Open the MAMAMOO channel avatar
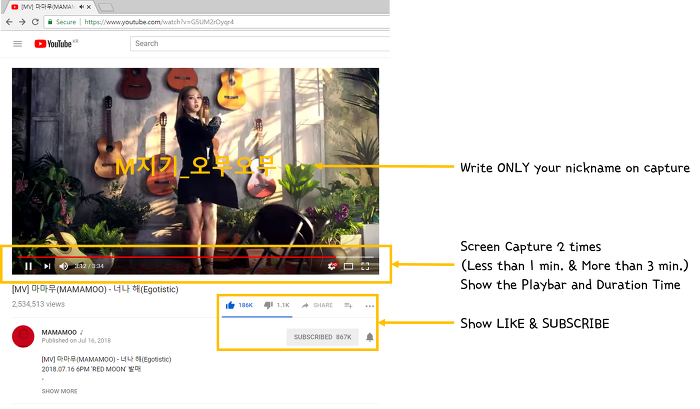The image size is (700, 409). pyautogui.click(x=23, y=336)
